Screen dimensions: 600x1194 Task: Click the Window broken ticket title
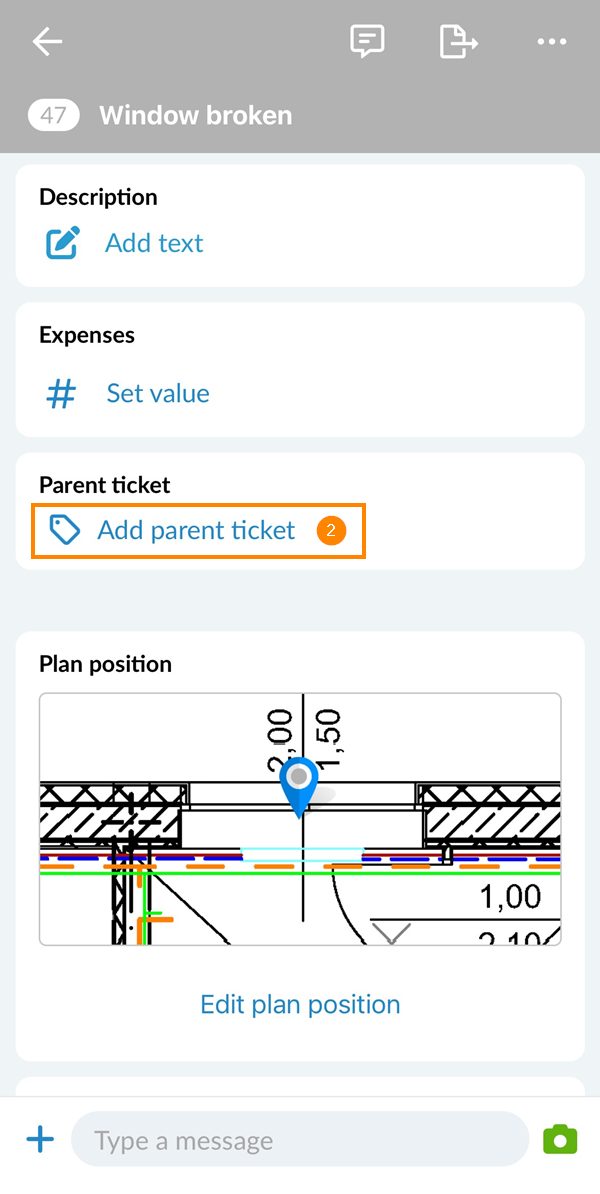(x=195, y=115)
